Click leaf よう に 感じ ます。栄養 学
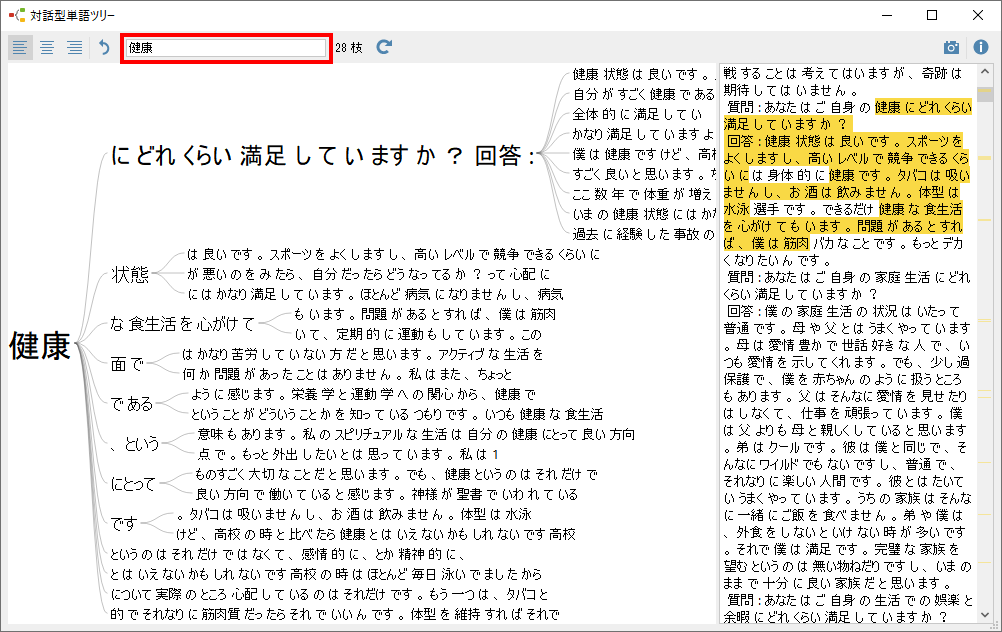The height and width of the screenshot is (632, 1002). click(x=363, y=394)
